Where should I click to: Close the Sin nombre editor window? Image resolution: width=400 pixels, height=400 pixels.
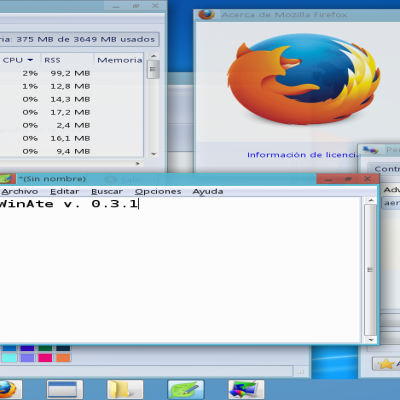click(368, 179)
